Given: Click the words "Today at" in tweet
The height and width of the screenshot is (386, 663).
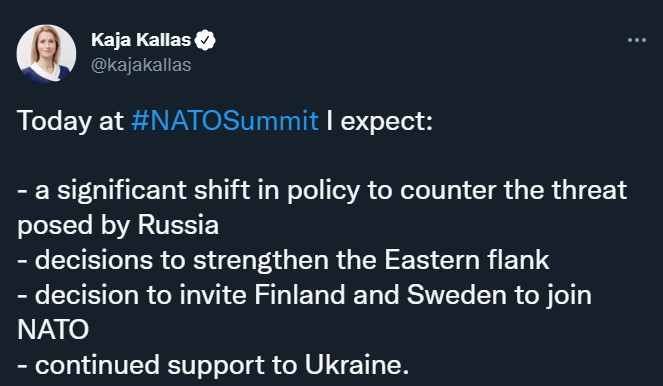Looking at the screenshot, I should tap(70, 121).
